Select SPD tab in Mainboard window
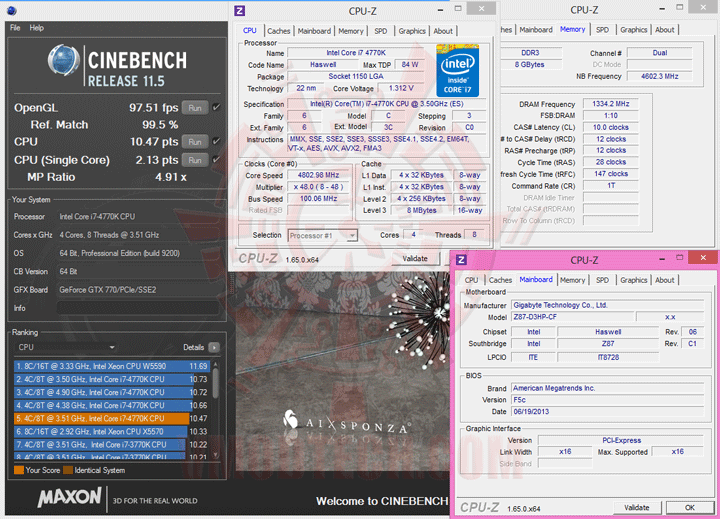Image resolution: width=720 pixels, height=519 pixels. 602,280
